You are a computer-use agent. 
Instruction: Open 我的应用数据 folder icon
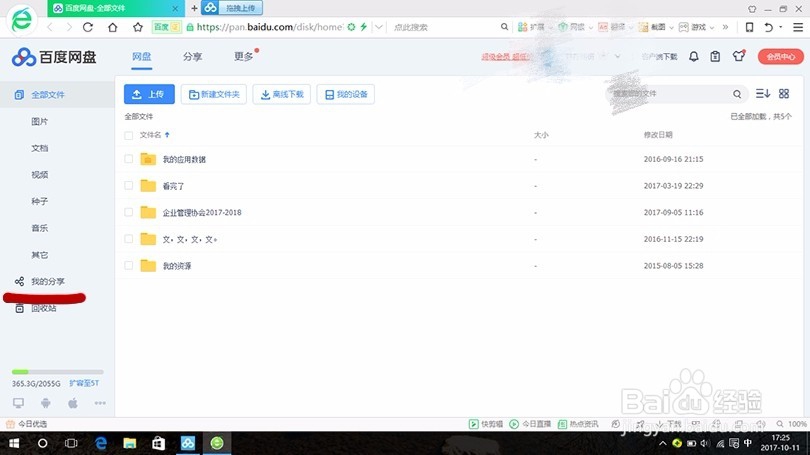(148, 159)
